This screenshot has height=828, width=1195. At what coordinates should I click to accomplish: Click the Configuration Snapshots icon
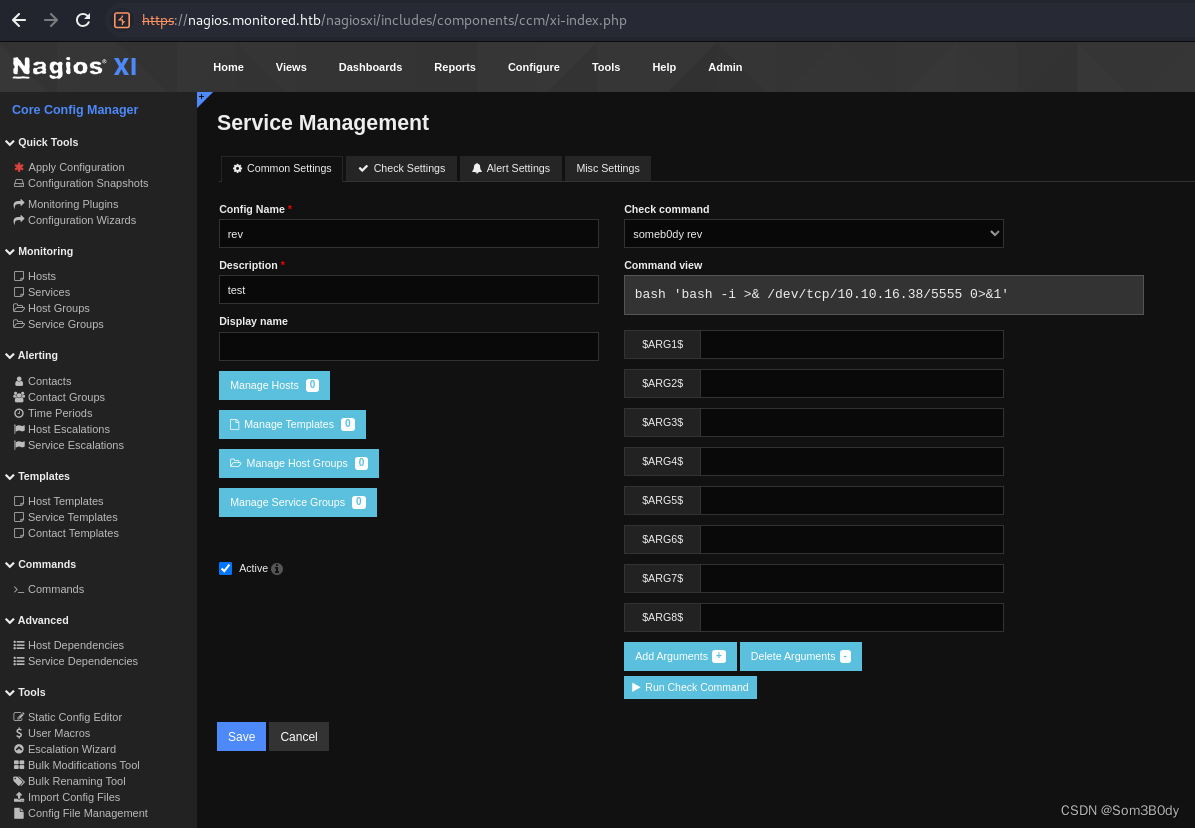point(19,183)
